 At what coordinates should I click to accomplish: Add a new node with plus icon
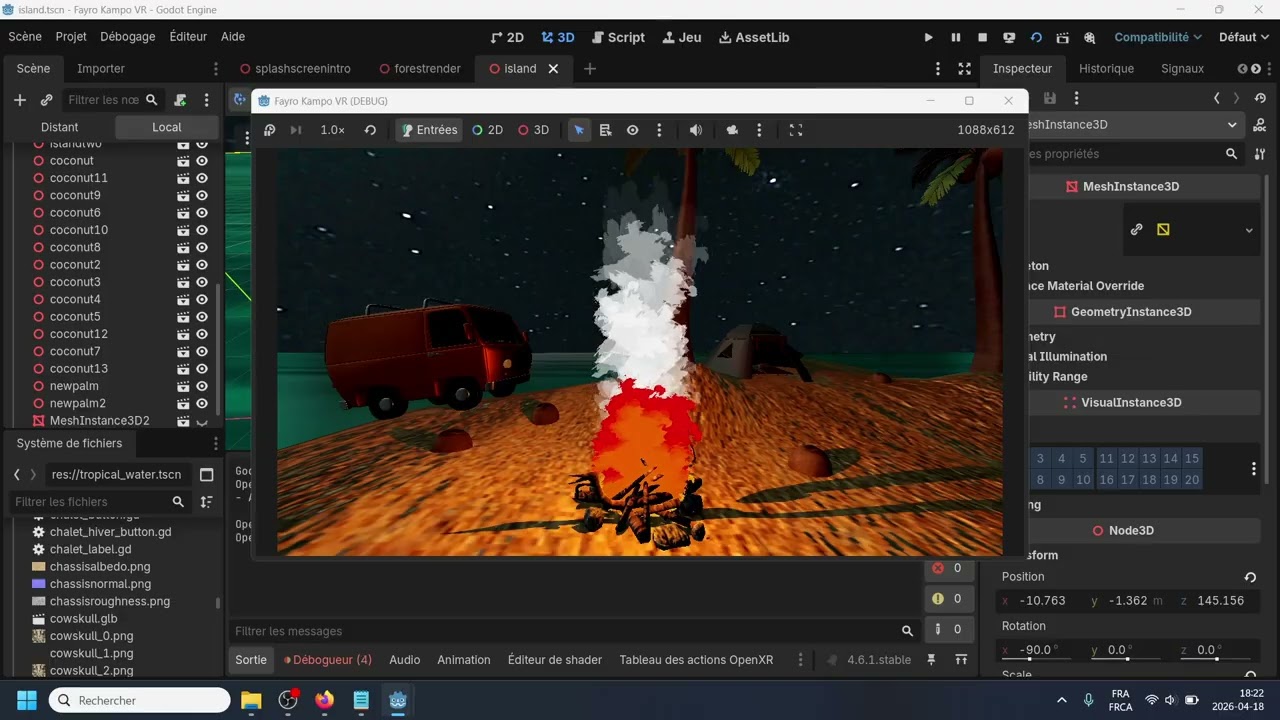point(19,100)
